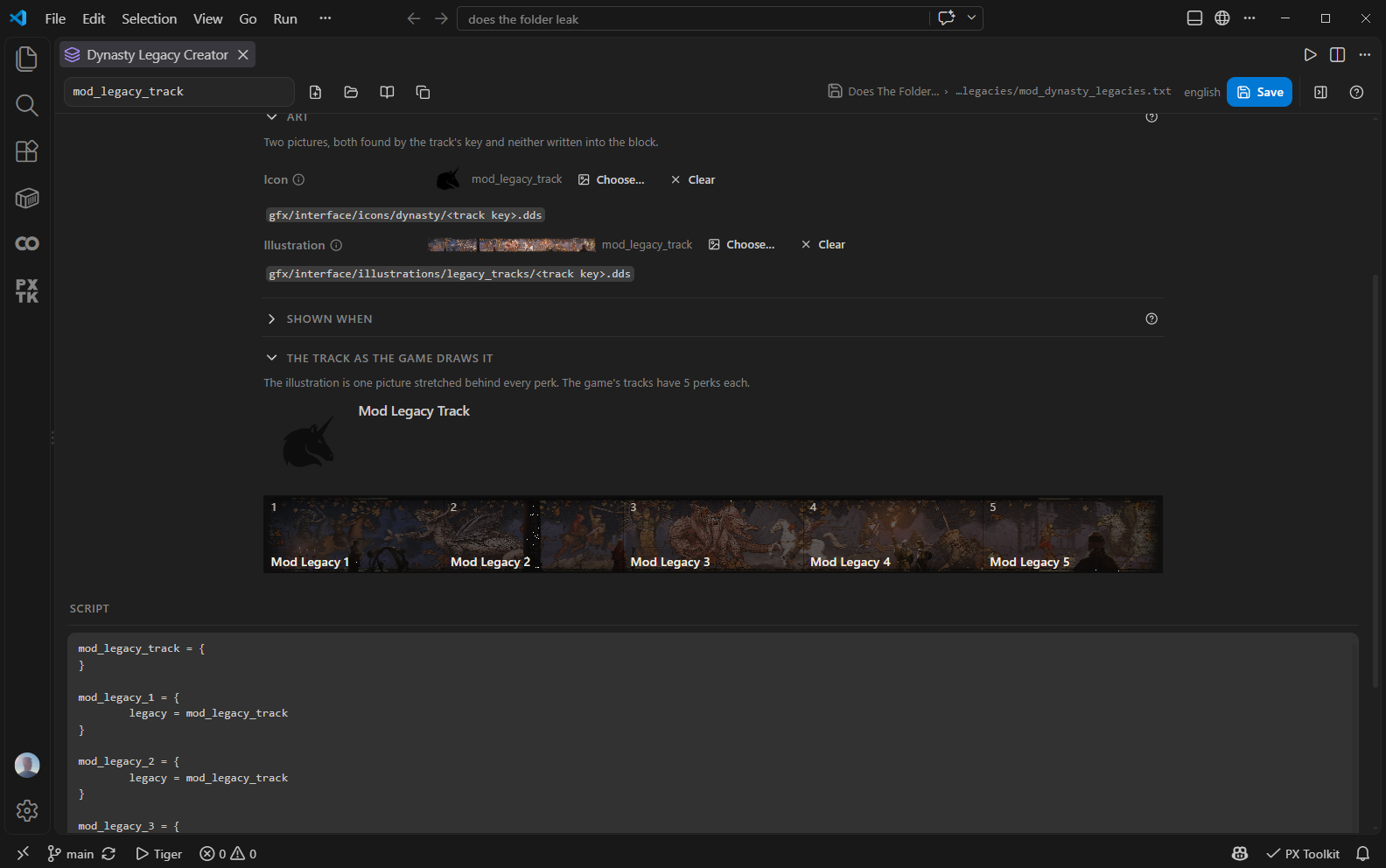Click PX Toolkit in the status bar
The height and width of the screenshot is (868, 1386).
tap(1303, 853)
